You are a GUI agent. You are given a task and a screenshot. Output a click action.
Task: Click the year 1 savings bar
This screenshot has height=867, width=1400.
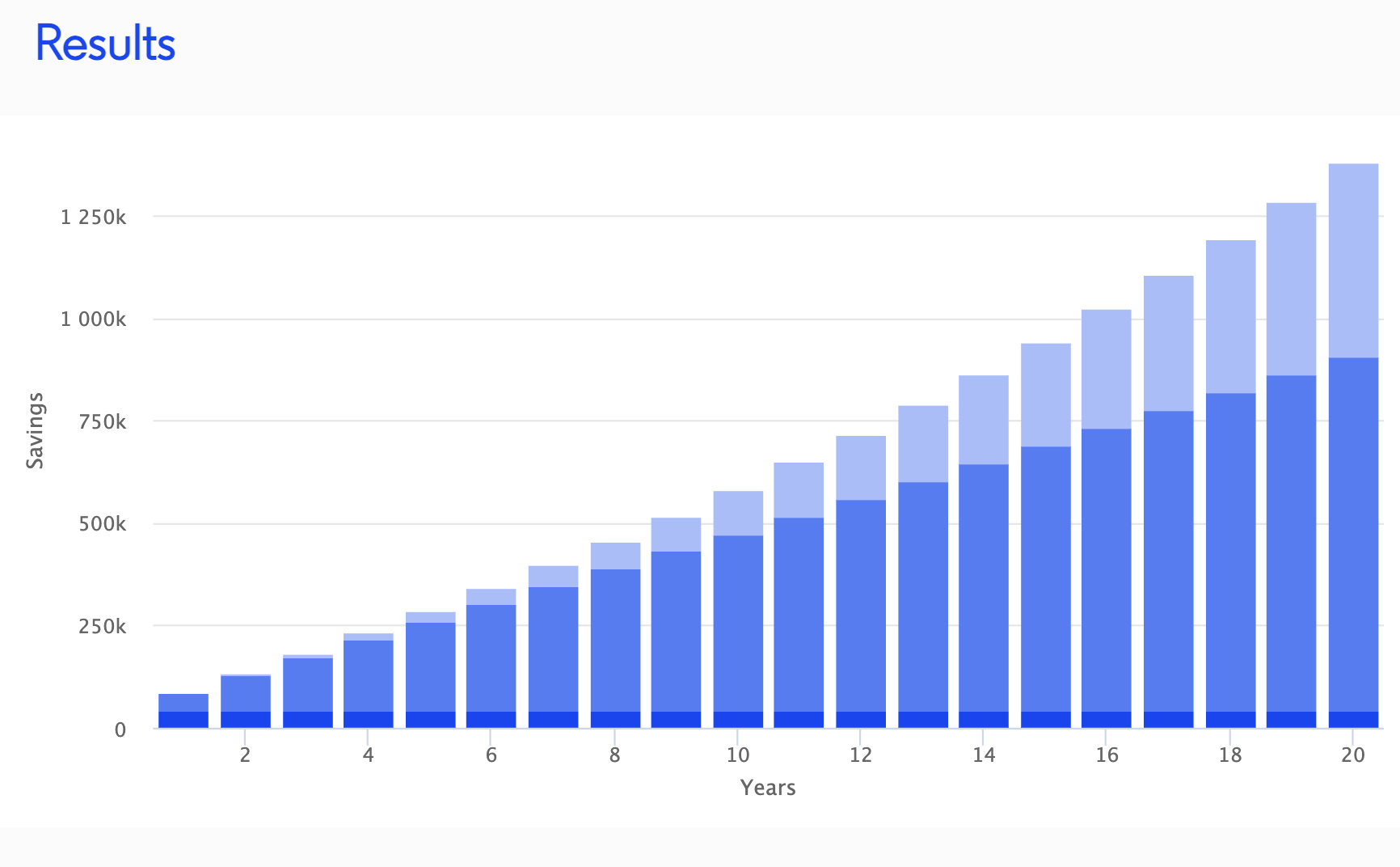click(x=183, y=711)
